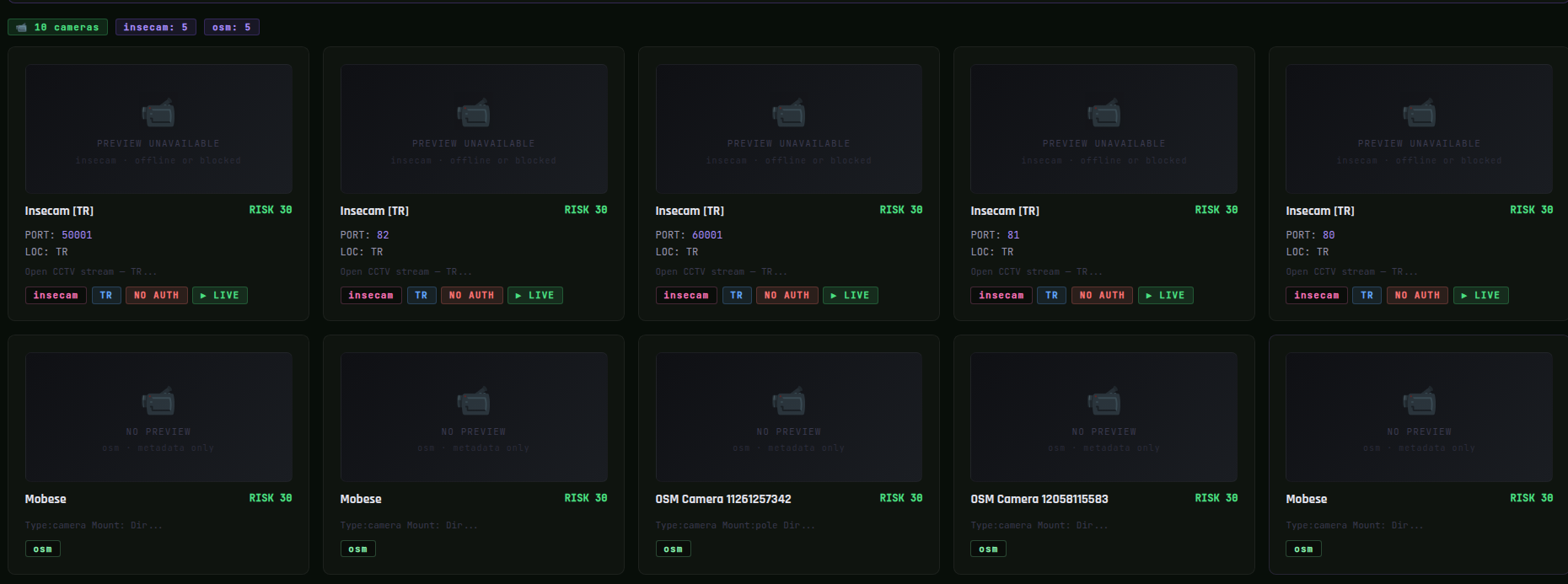The image size is (1568, 584).
Task: Filter by the osm: 5 badge
Action: [x=232, y=27]
